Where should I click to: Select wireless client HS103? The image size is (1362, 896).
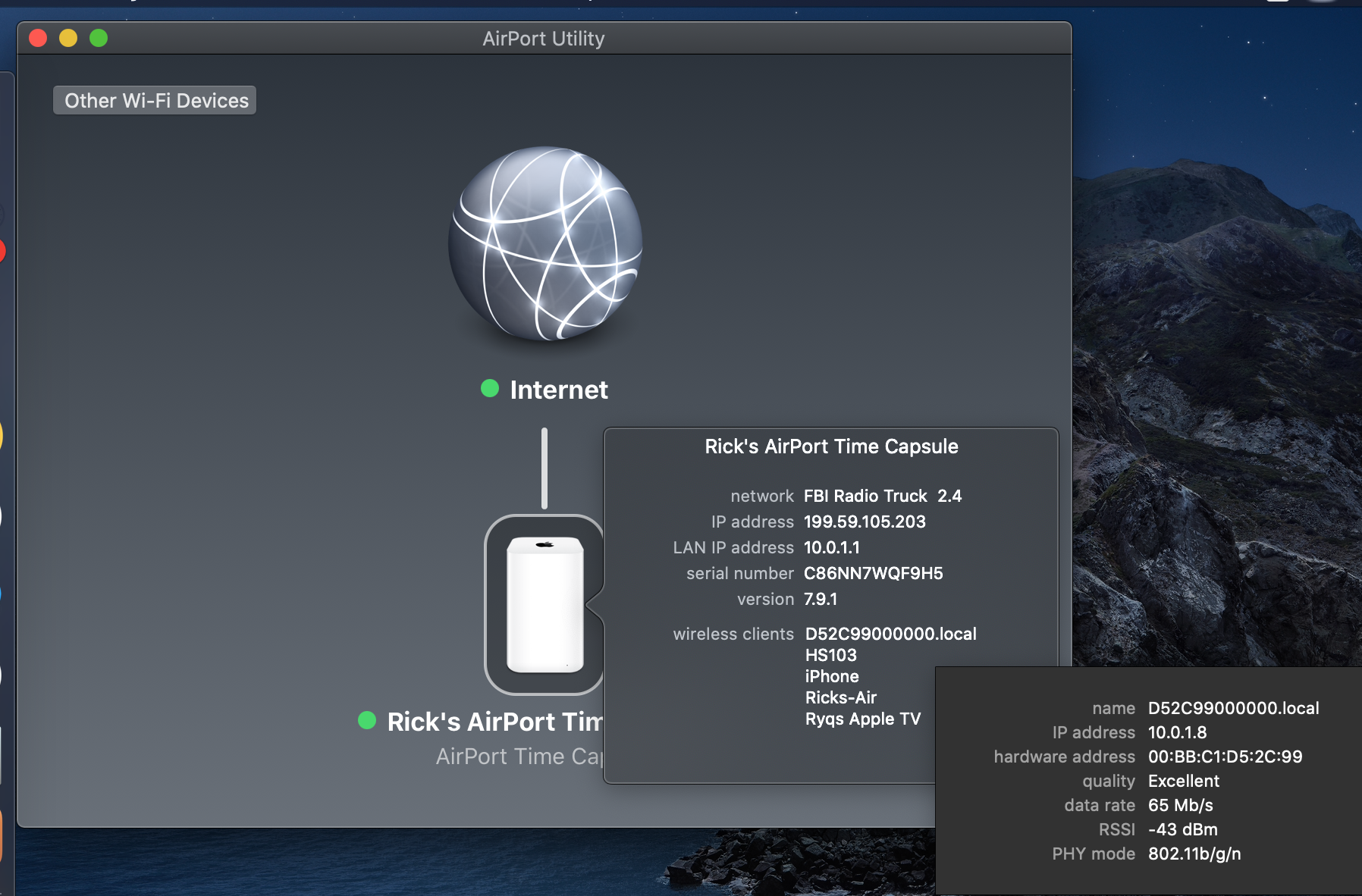pyautogui.click(x=830, y=655)
